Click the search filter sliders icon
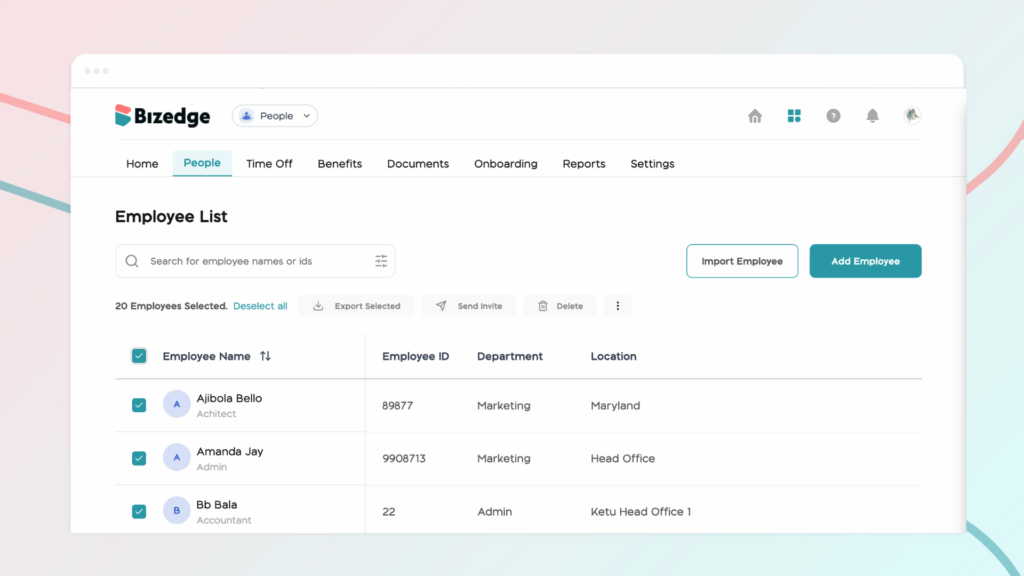The height and width of the screenshot is (576, 1024). [381, 261]
